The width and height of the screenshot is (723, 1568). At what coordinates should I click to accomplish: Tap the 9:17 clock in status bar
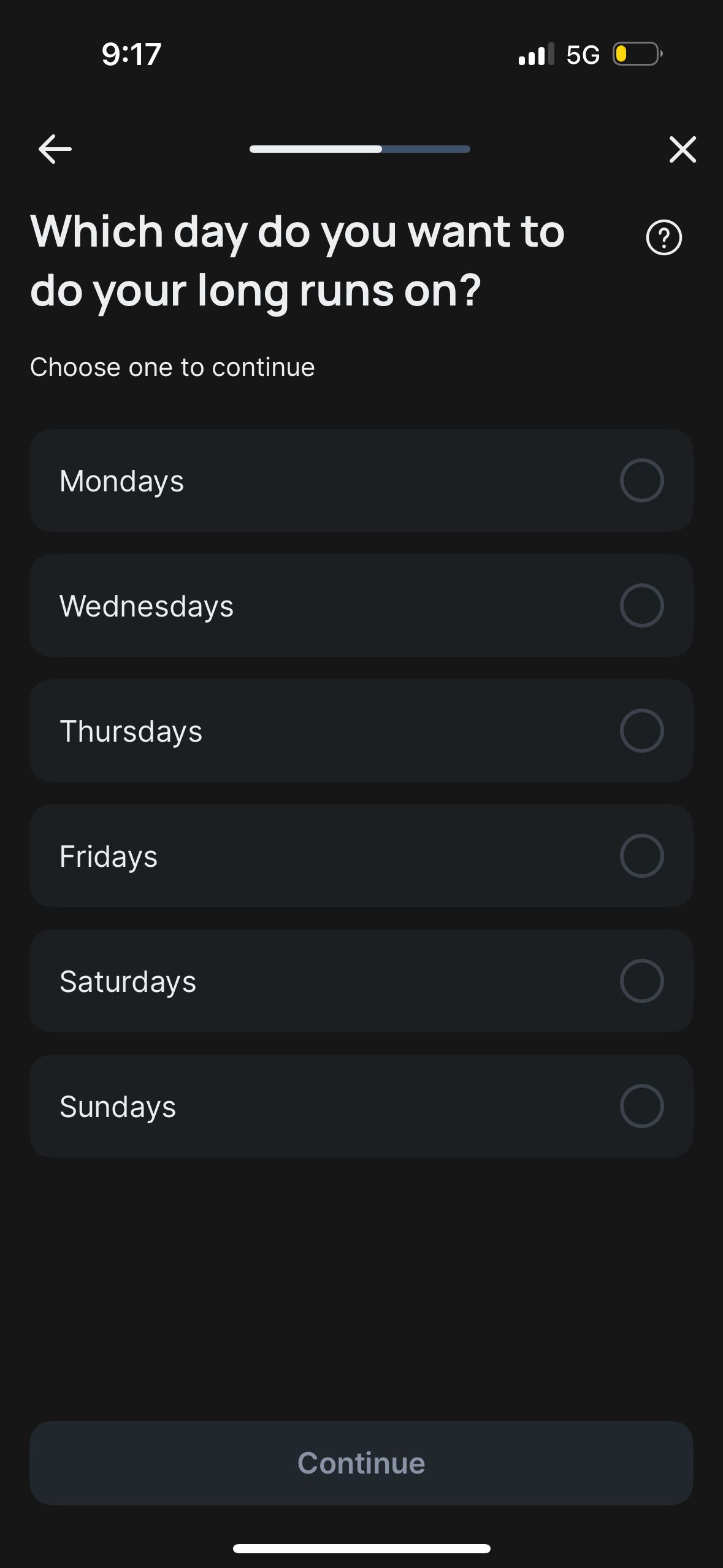131,54
